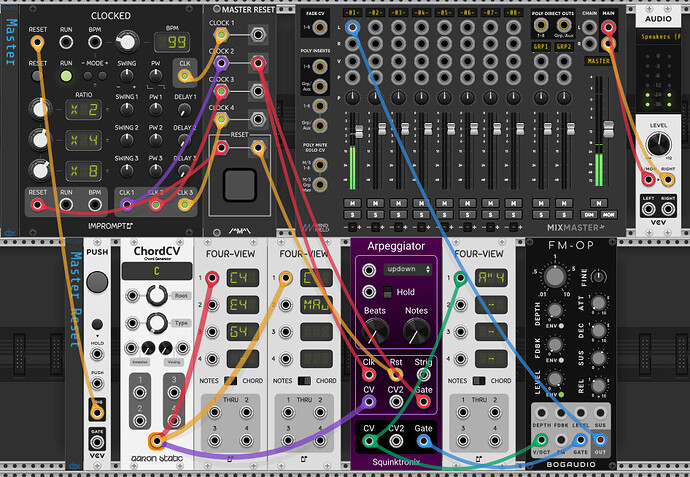
Task: Click the RUN input jack on Clocked
Action: pos(66,43)
